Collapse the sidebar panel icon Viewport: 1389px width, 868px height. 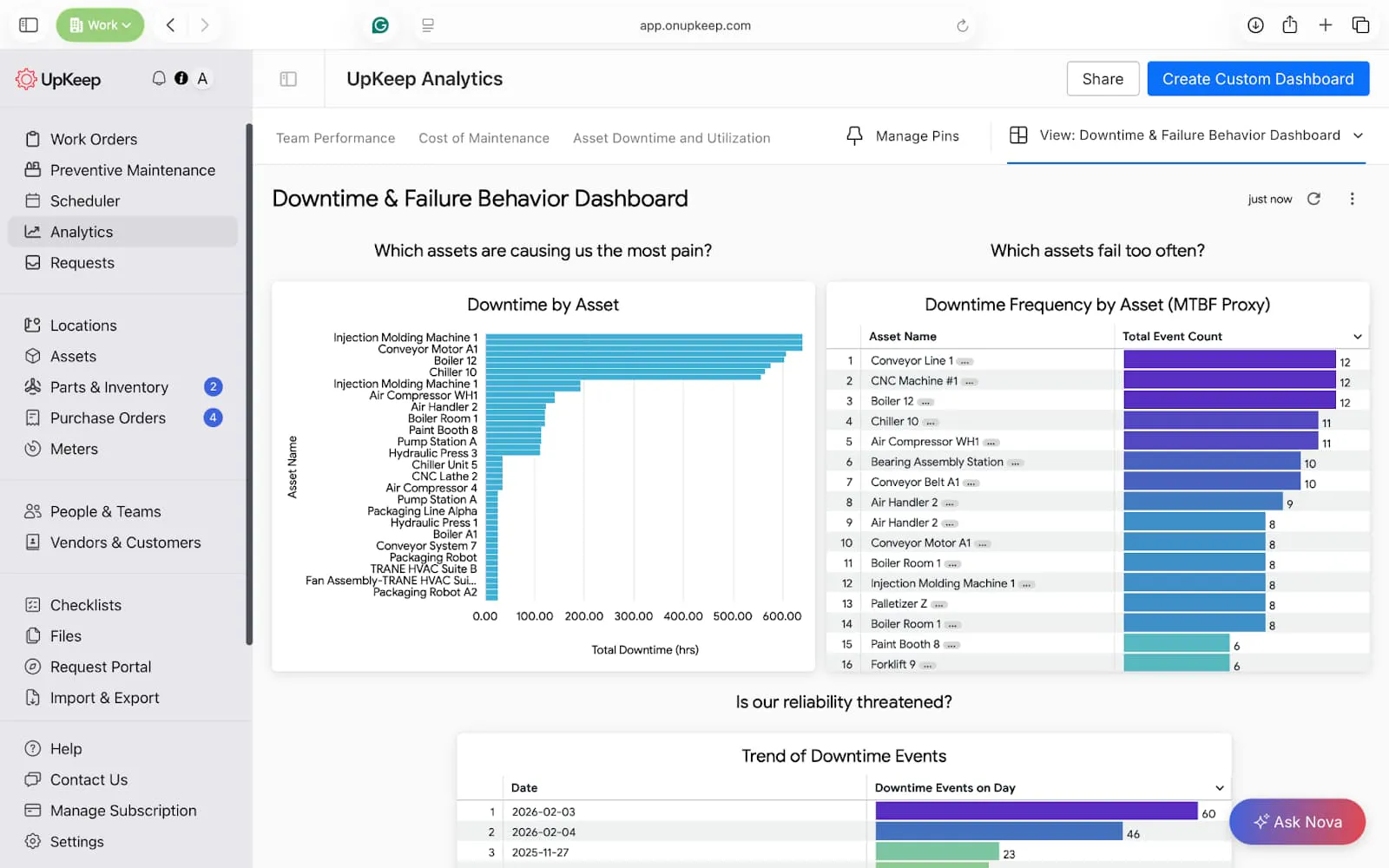[x=288, y=79]
